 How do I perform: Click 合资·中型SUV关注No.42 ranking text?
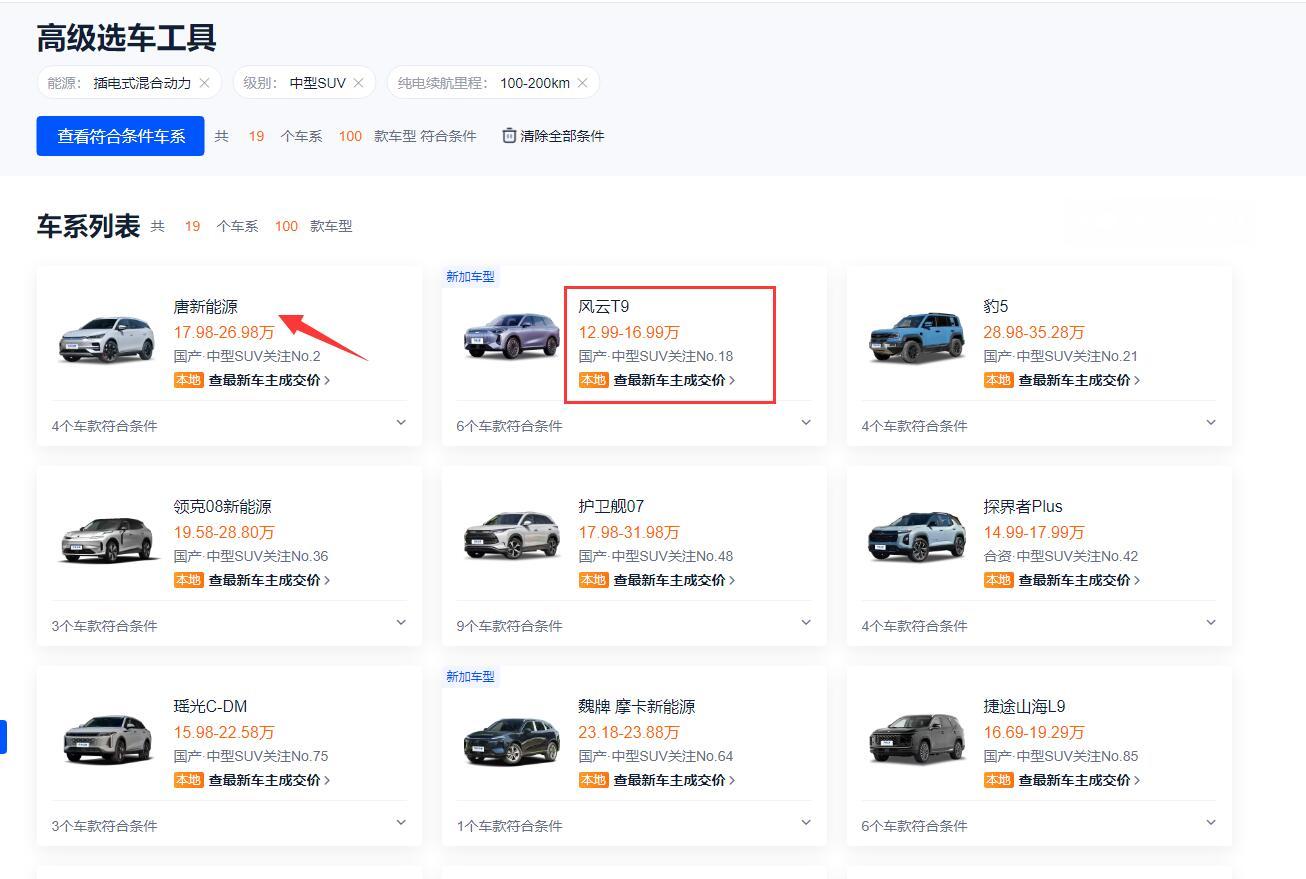[1060, 556]
